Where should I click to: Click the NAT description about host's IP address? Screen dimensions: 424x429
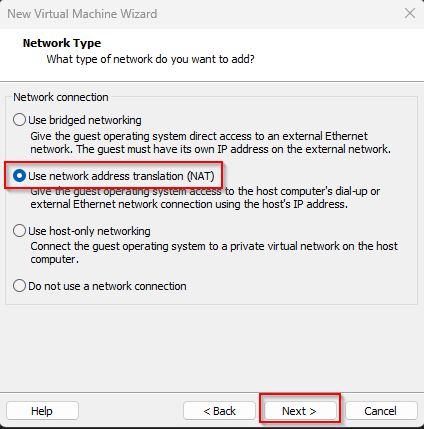click(x=205, y=197)
